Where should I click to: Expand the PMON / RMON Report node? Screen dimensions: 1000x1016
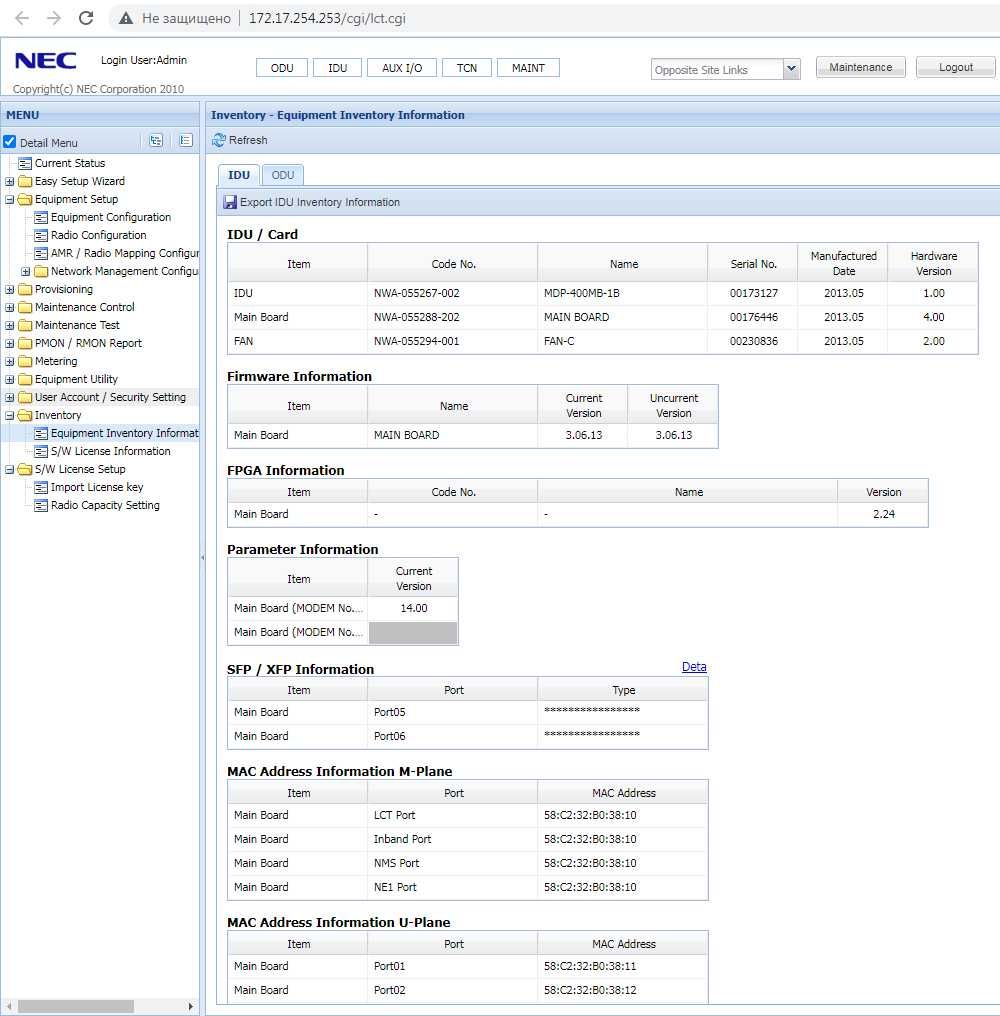coord(10,343)
